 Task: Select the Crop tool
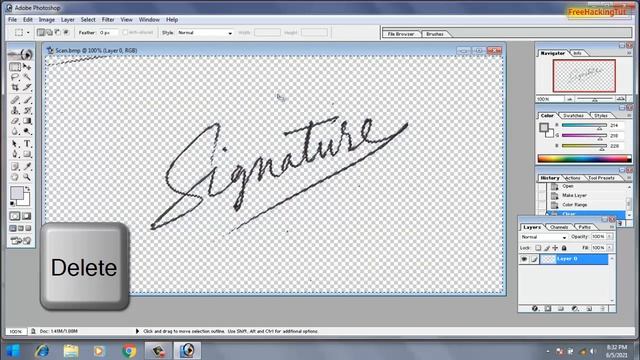[15, 87]
